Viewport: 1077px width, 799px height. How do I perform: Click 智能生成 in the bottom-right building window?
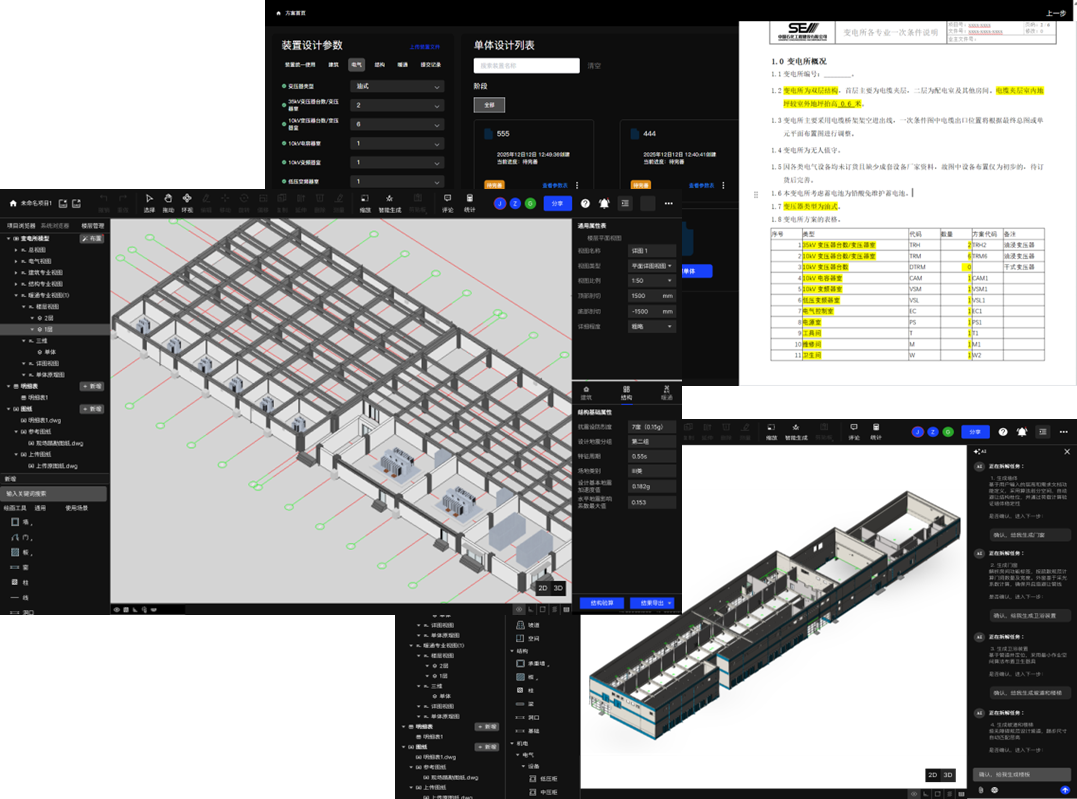tap(796, 431)
